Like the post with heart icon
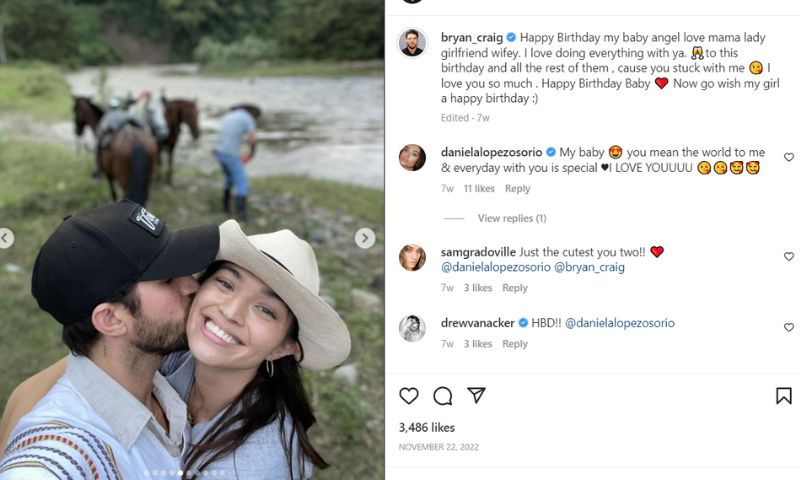Screen dimensions: 800x480 [409, 396]
